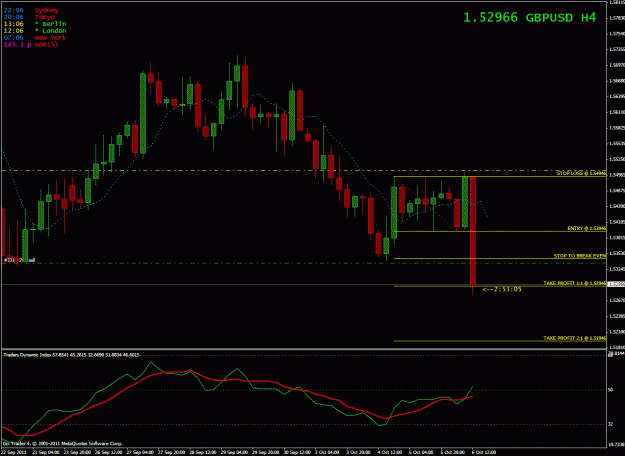Click the 3 Oct 20:00 time axis label
625x456 pixels.
point(357,452)
